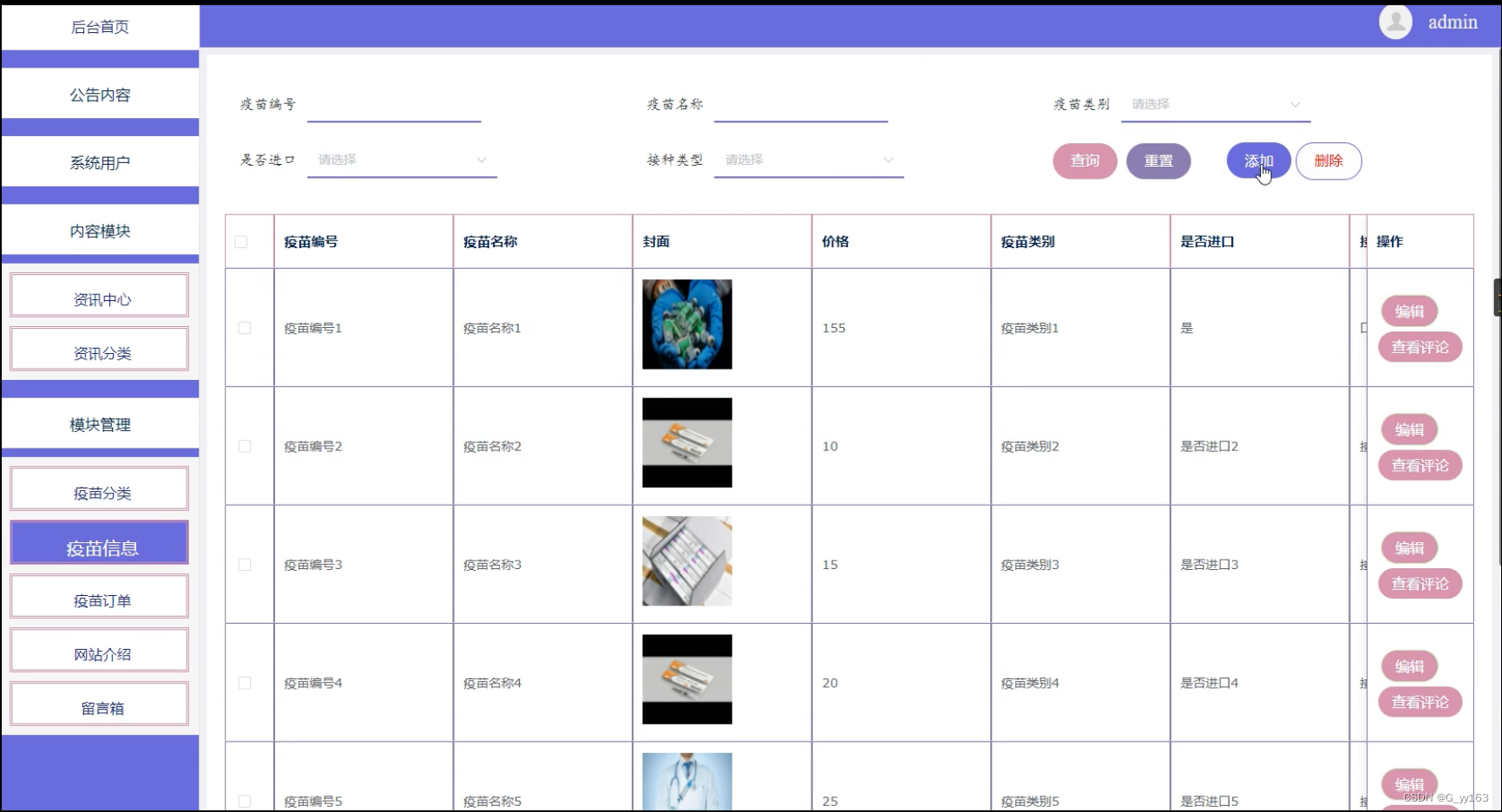1502x812 pixels.
Task: Click 编辑 for 疫苗编号2 row
Action: coord(1409,429)
